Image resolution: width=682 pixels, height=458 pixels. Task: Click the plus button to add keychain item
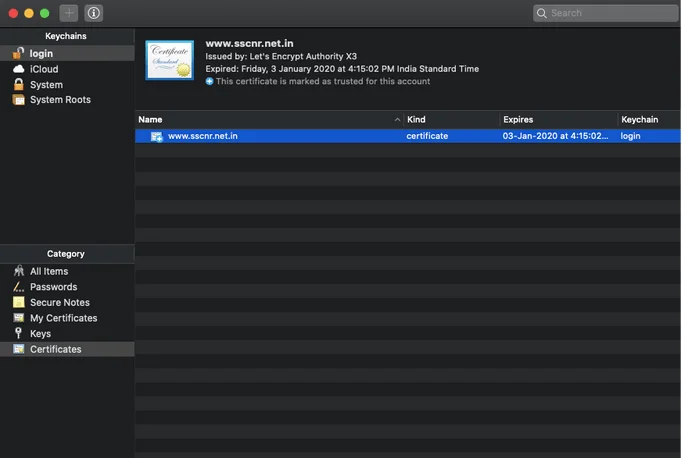point(69,13)
